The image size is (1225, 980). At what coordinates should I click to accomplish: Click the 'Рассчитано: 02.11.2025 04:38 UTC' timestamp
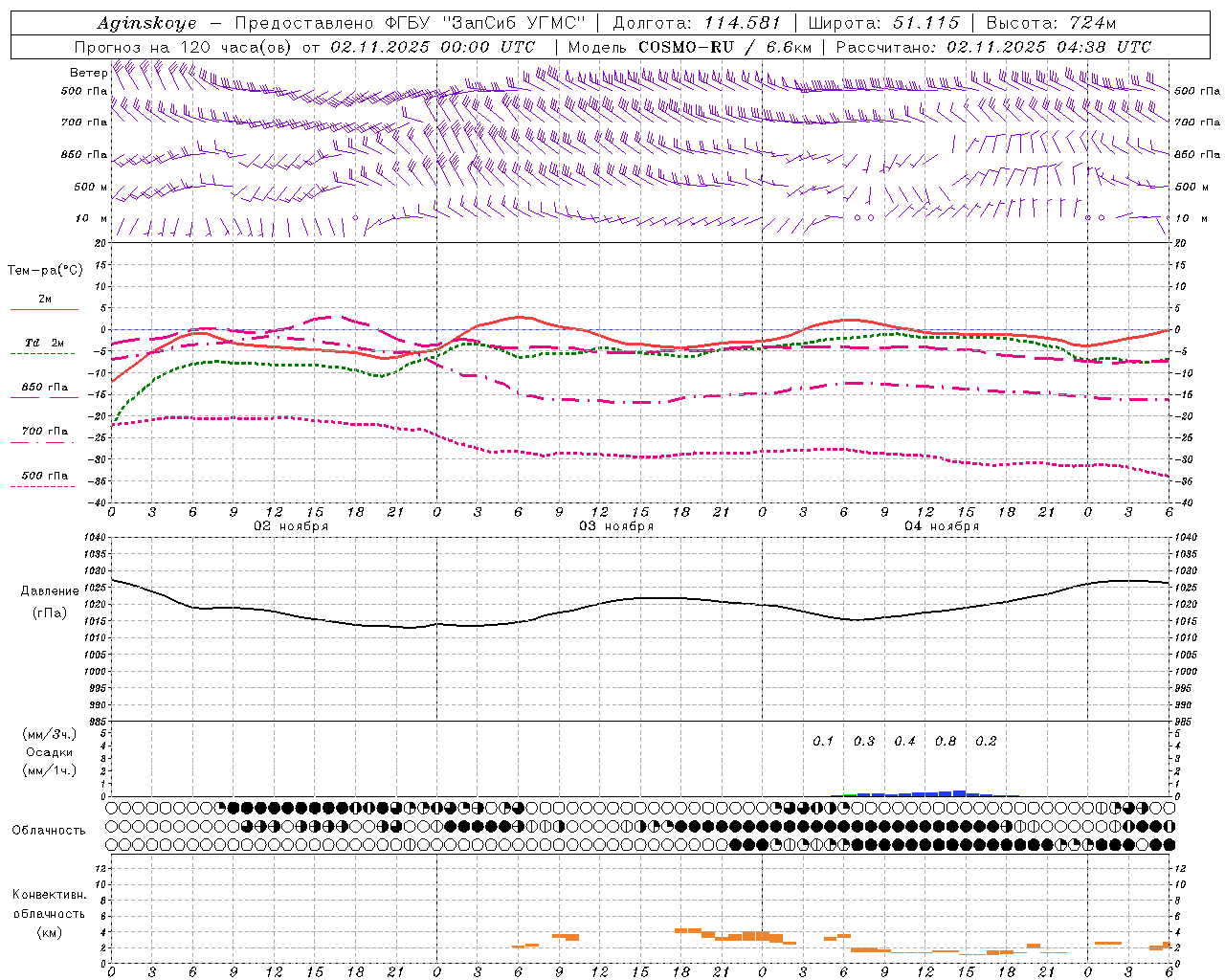click(x=993, y=47)
